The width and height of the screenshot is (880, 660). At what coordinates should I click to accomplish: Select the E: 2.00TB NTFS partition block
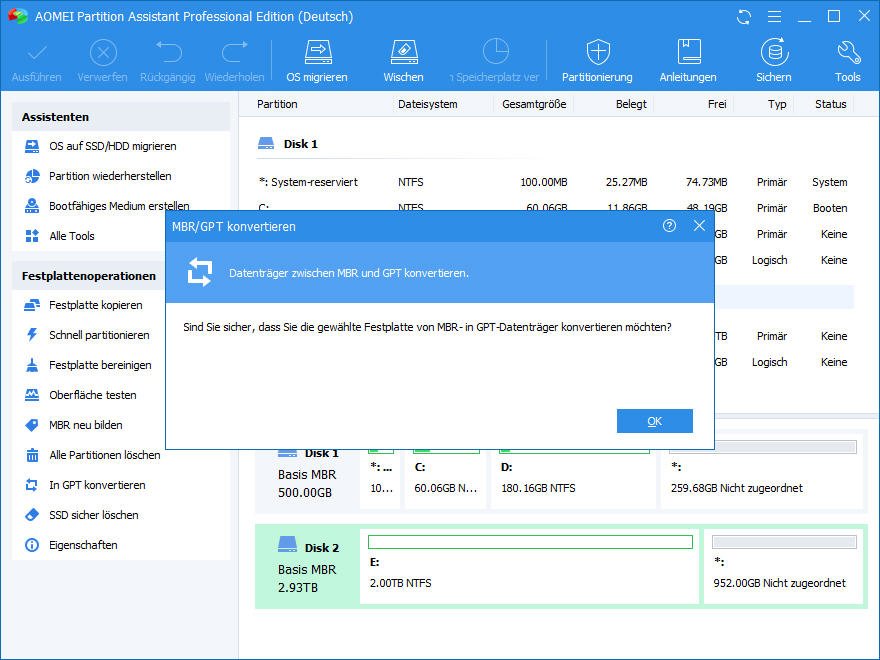(x=529, y=566)
